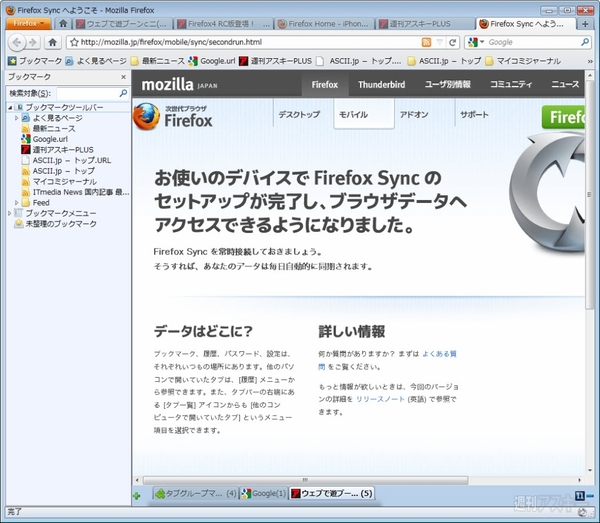Click the RSS feed icon in address bar

coord(426,42)
